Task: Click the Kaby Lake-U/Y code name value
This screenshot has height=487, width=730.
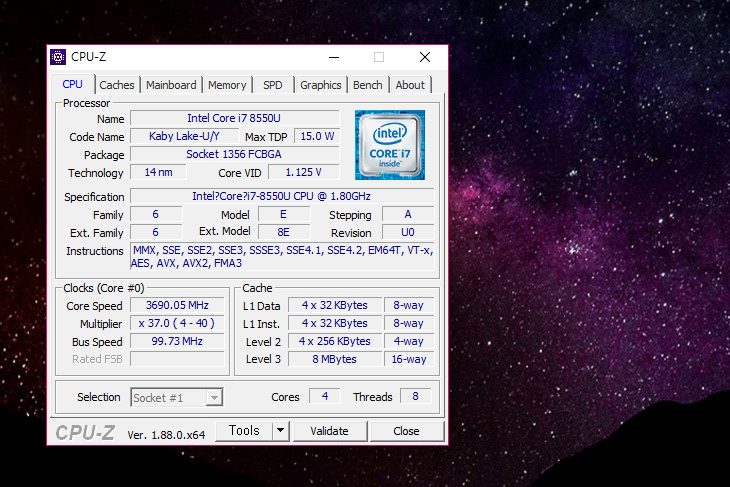Action: [x=184, y=136]
